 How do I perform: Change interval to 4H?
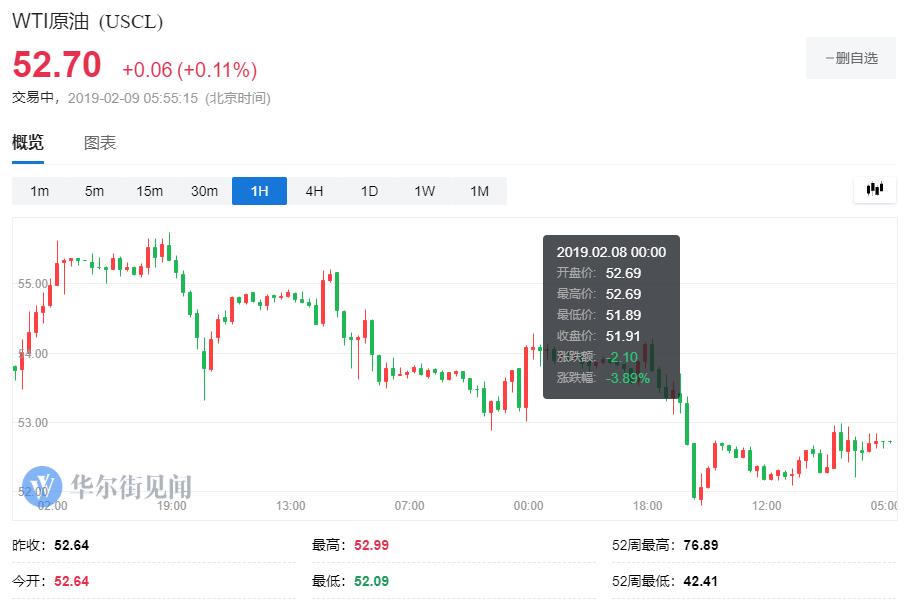tap(314, 191)
